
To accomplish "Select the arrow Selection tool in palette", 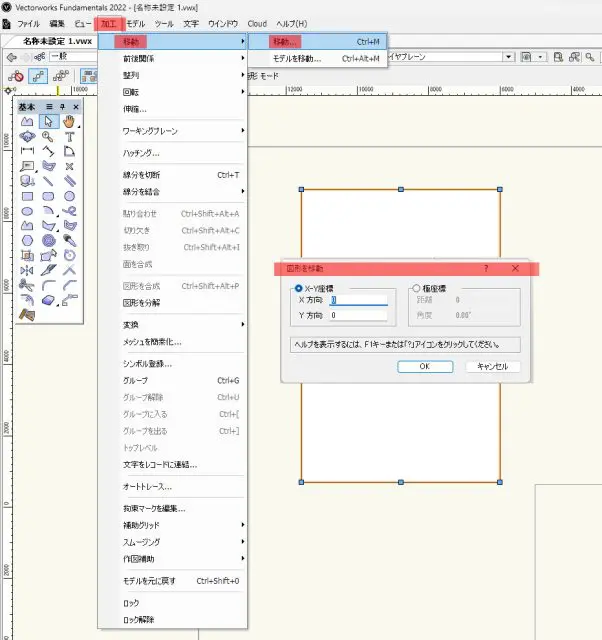I will 48,122.
